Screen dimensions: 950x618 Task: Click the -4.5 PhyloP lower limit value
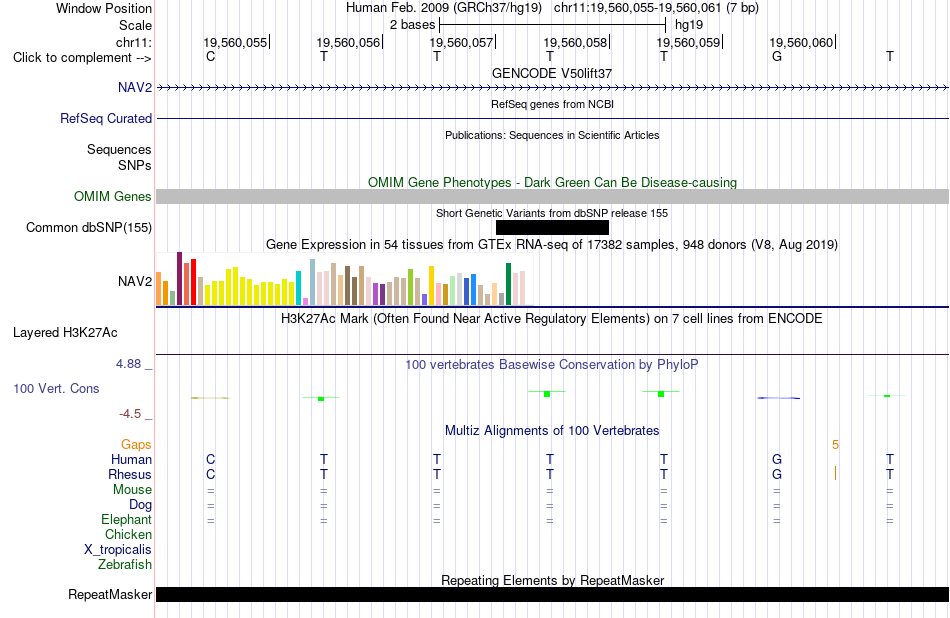pos(130,414)
